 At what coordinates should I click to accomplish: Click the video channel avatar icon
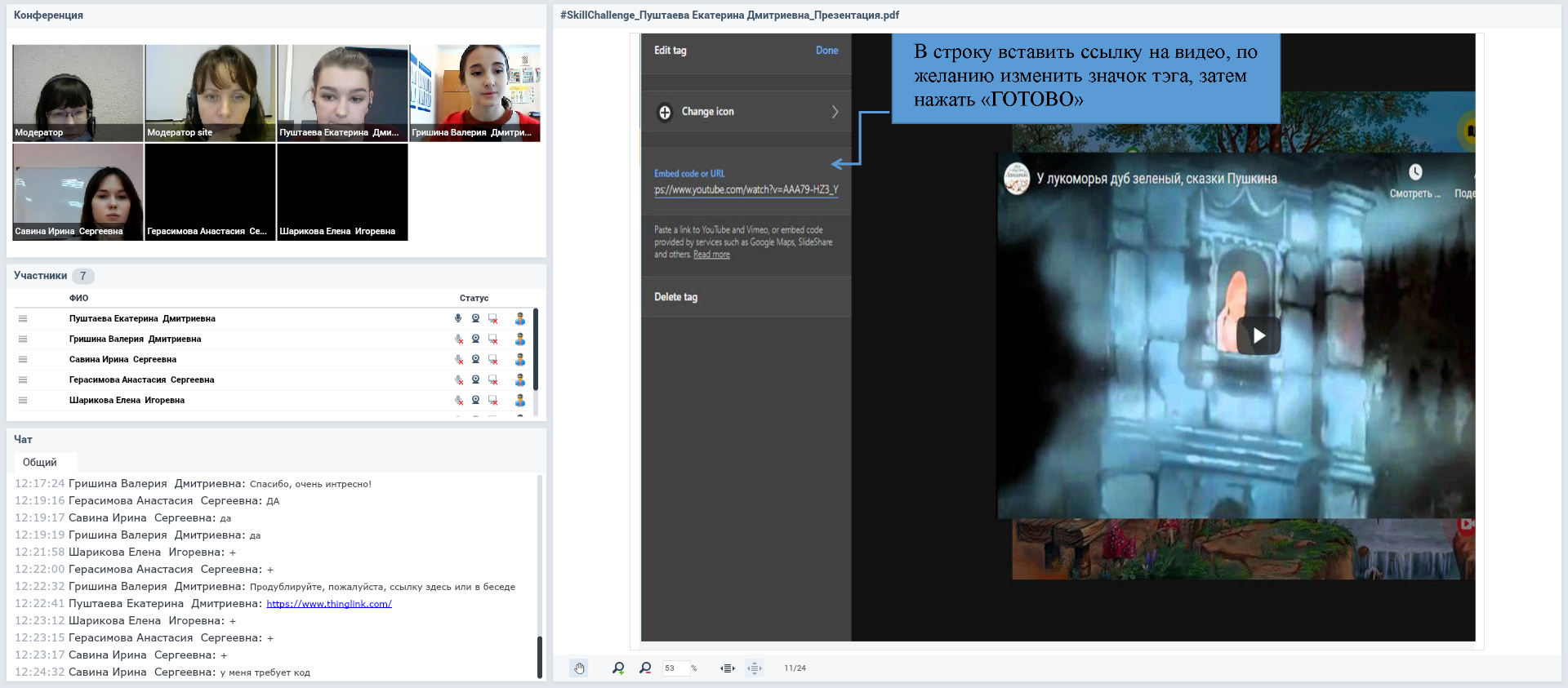[1017, 179]
